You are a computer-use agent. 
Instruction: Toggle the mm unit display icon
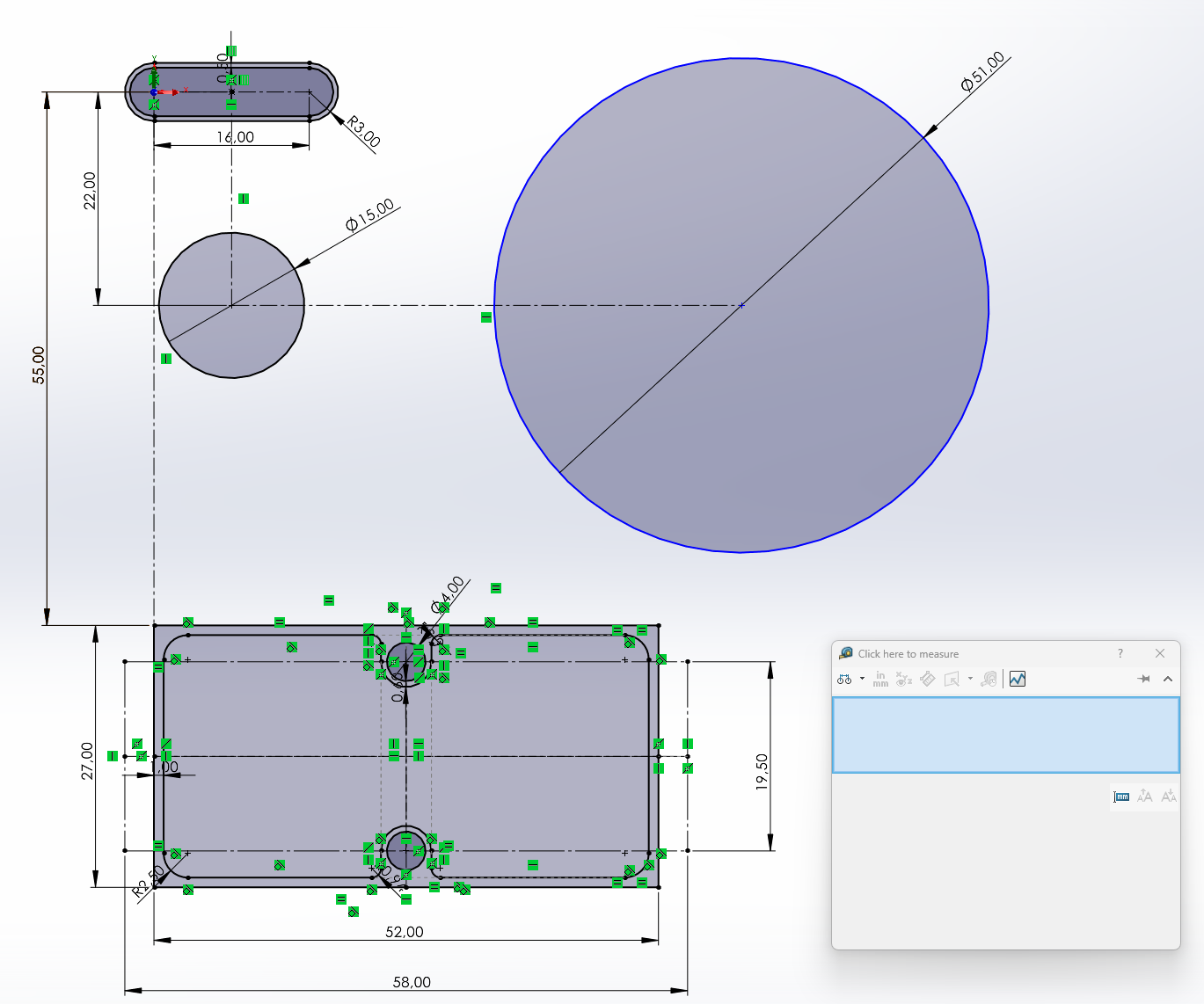pyautogui.click(x=1121, y=797)
